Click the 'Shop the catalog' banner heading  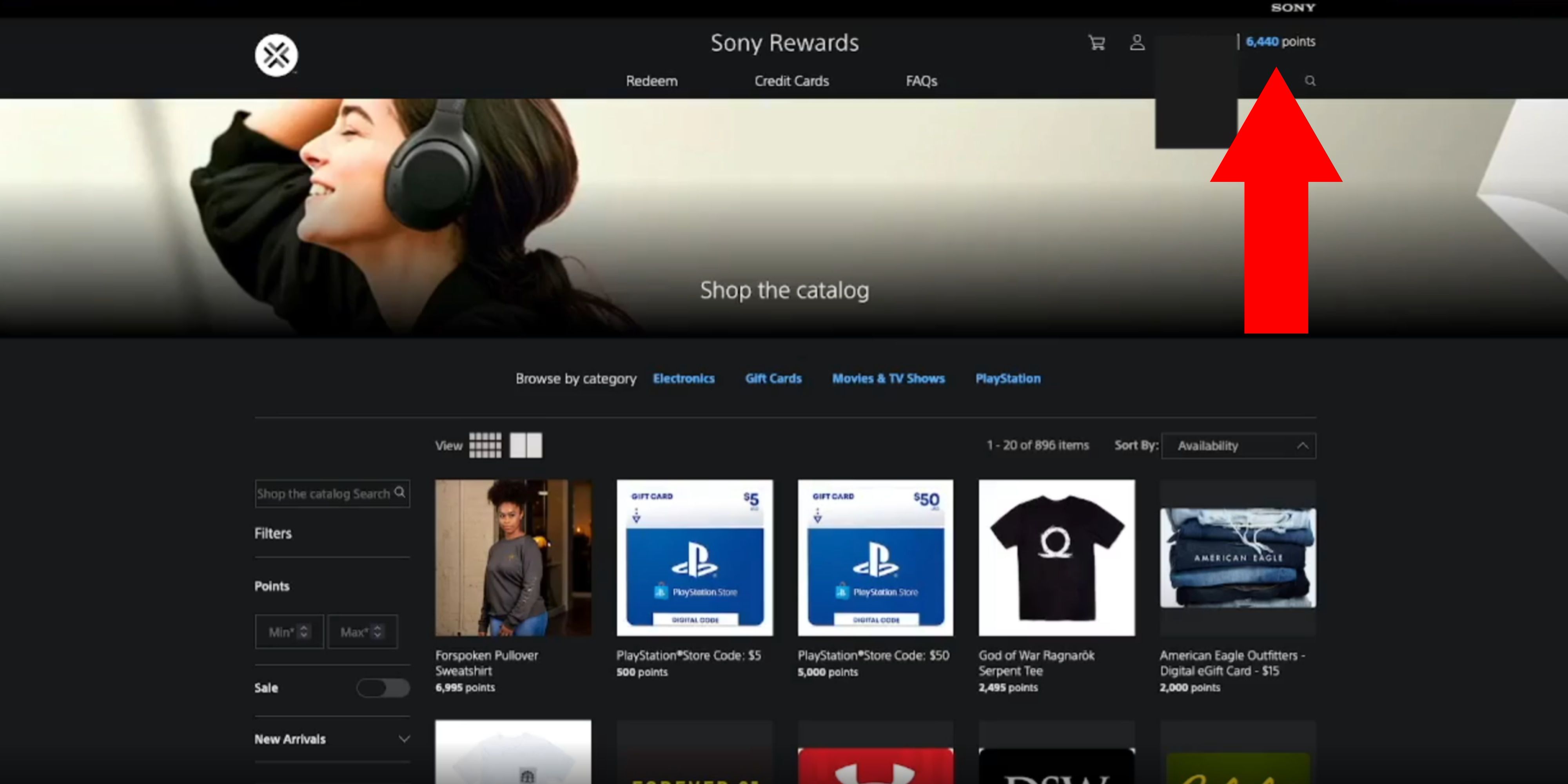[x=785, y=290]
